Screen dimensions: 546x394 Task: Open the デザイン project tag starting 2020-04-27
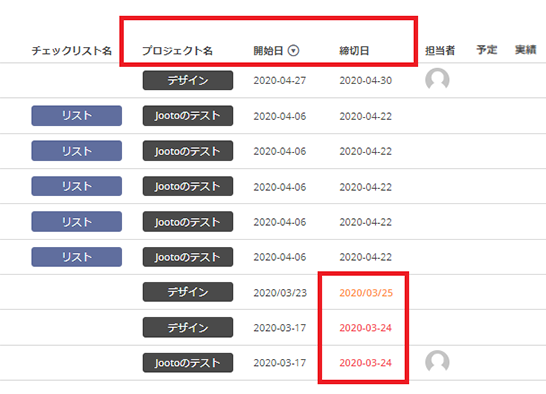(x=188, y=80)
